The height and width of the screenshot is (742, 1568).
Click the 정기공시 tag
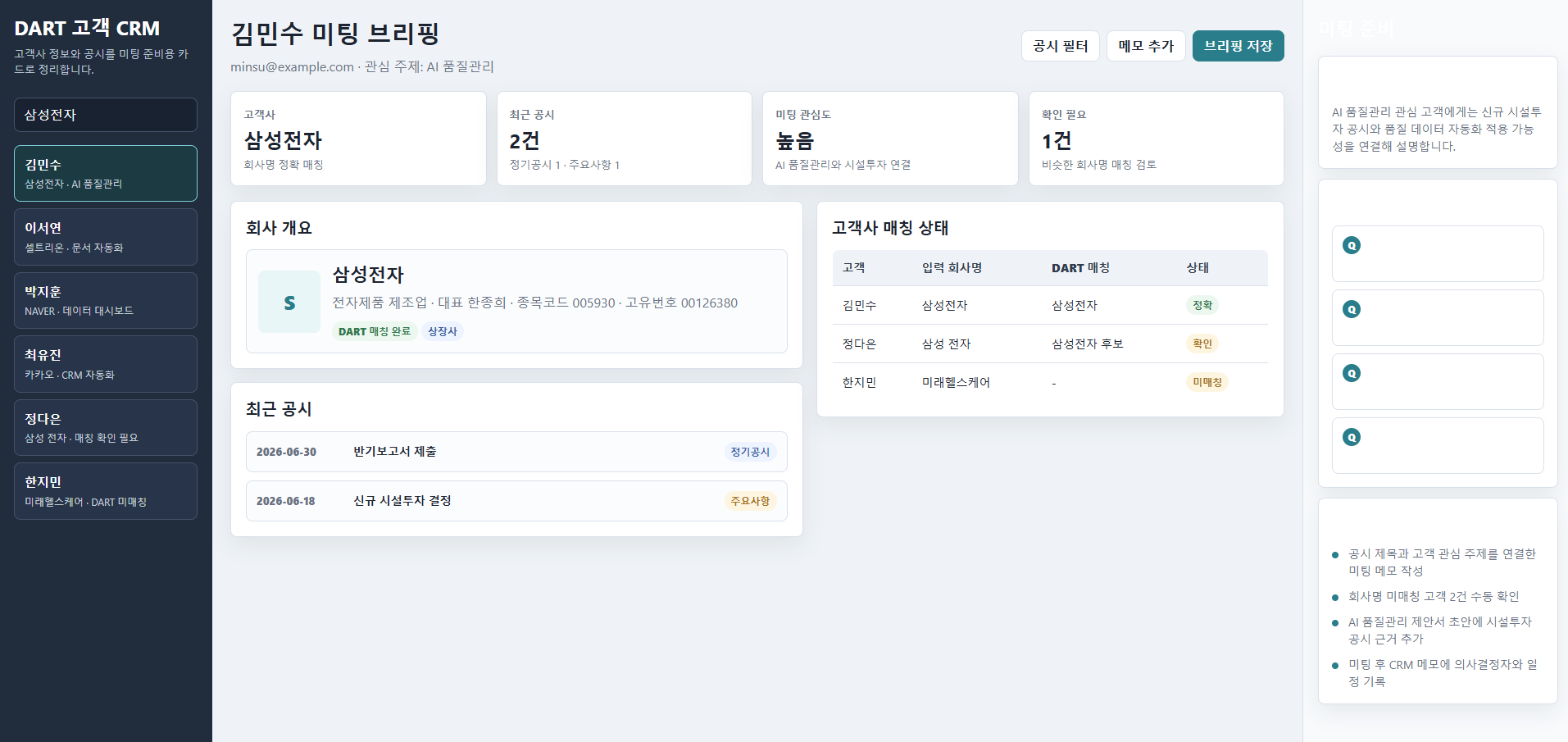[x=750, y=452]
